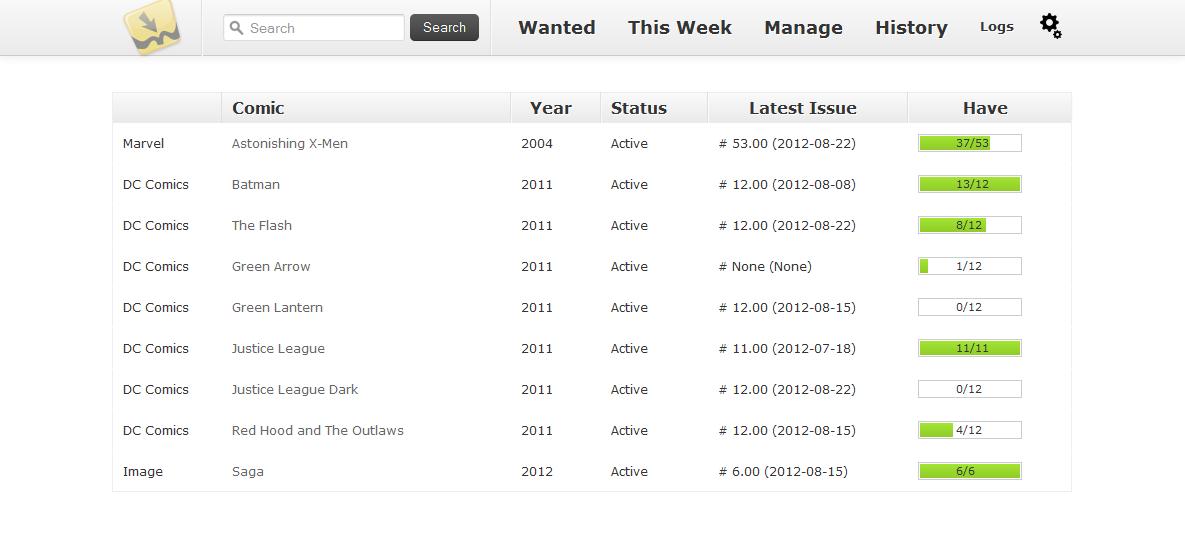Open Red Hood and The Outlaws link
The image size is (1185, 543).
pyautogui.click(x=317, y=430)
